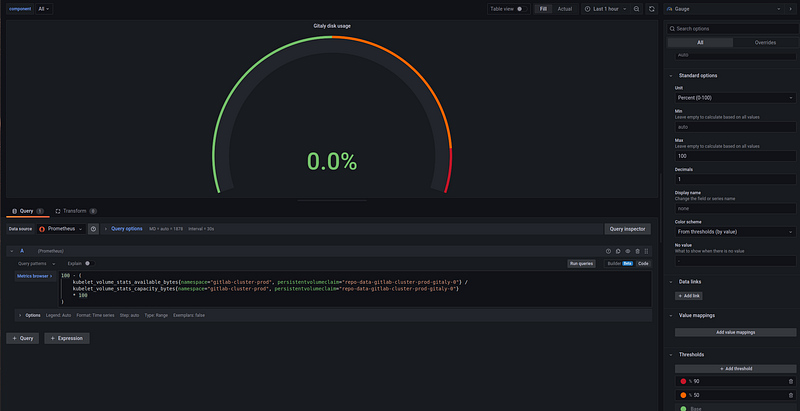Viewport: 800px width, 411px height.
Task: Duplicate query A with the copy icon
Action: (618, 251)
